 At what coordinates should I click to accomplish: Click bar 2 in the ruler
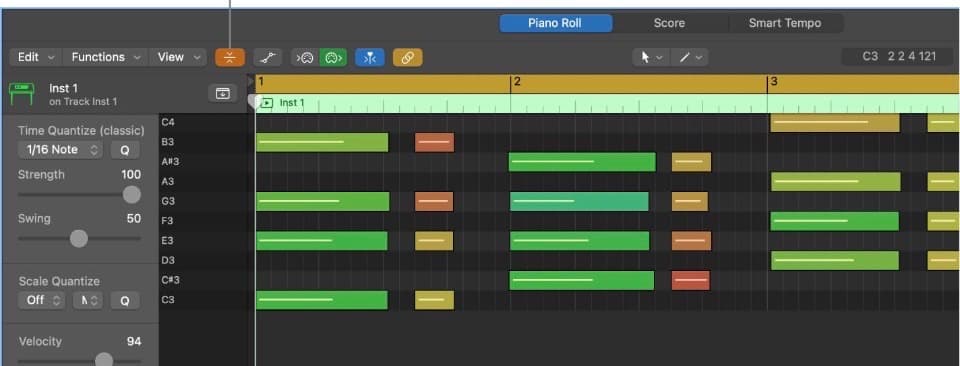point(517,82)
